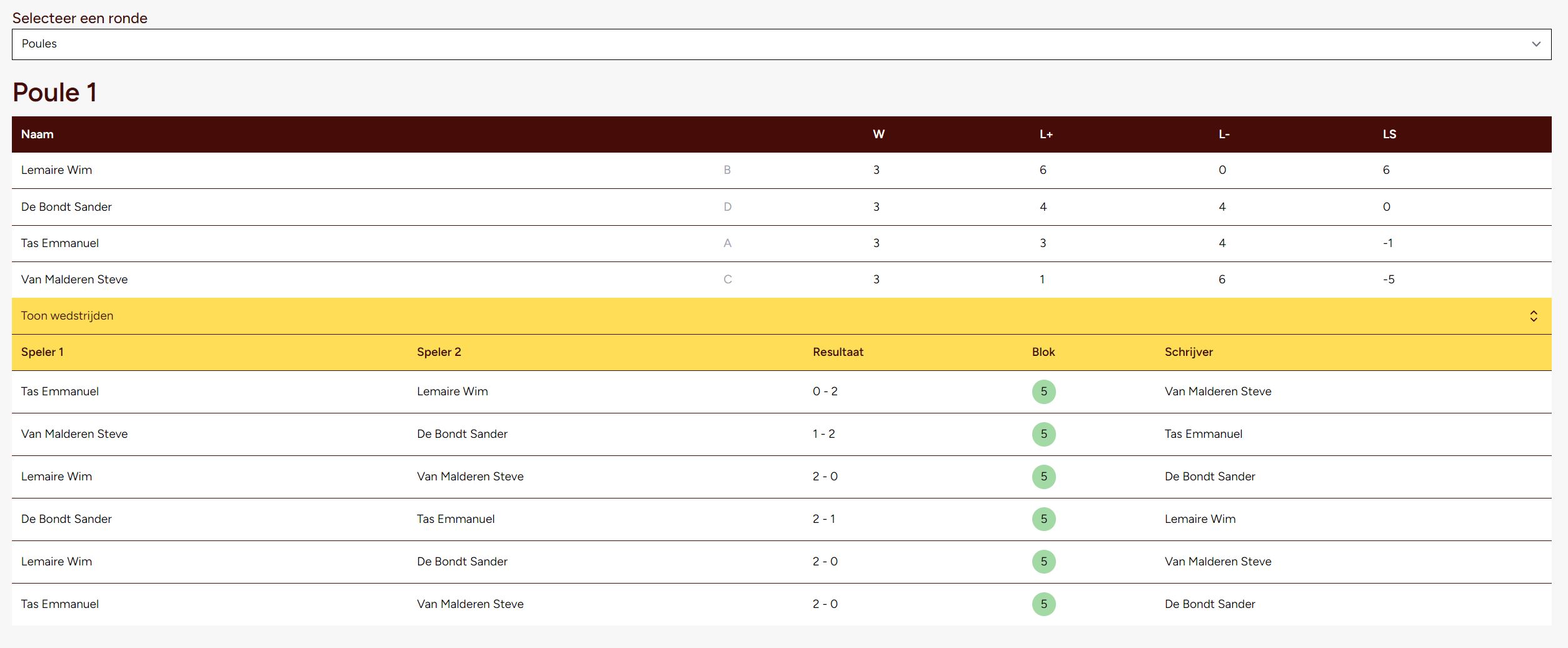The image size is (1568, 648).
Task: Click the 'Naam' column header
Action: click(x=38, y=134)
